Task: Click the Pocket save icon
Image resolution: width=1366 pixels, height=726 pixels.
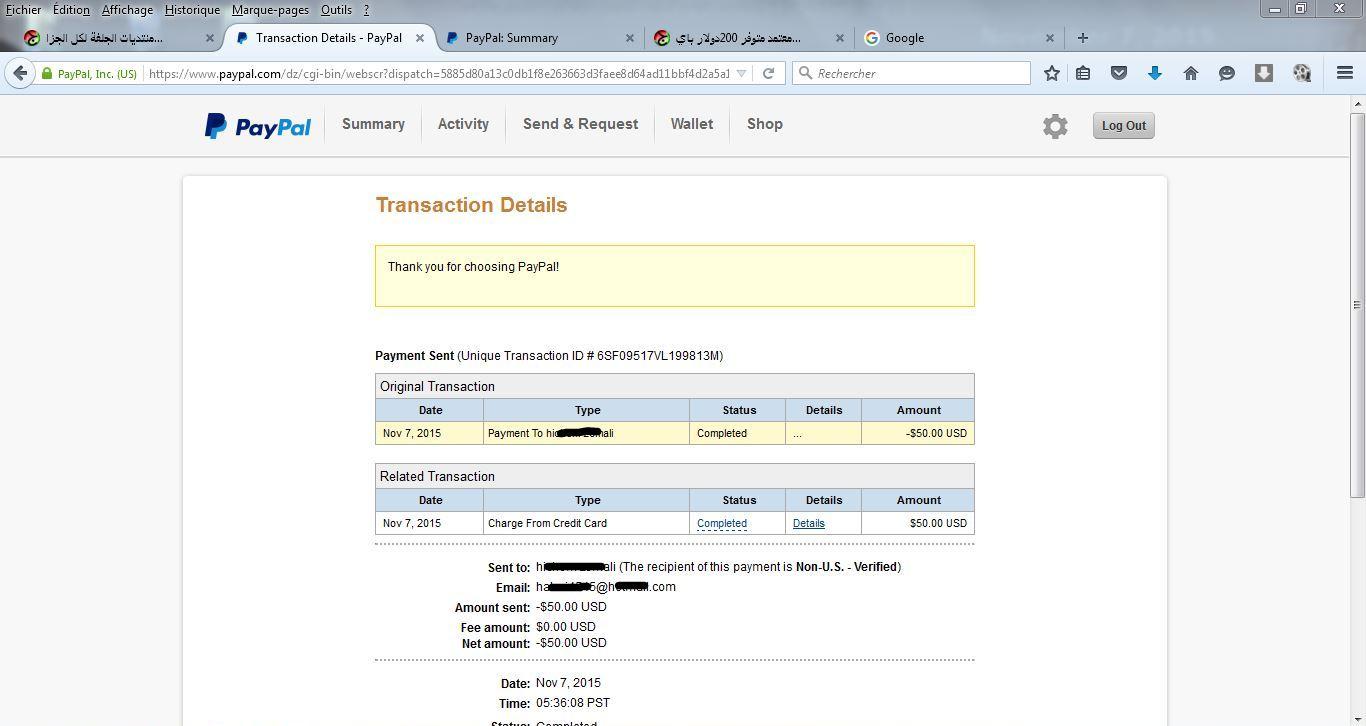Action: [1119, 73]
